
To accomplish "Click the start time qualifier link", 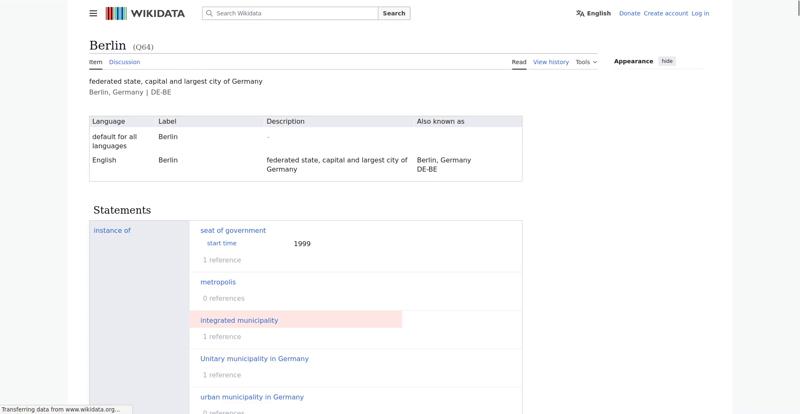I will 222,243.
